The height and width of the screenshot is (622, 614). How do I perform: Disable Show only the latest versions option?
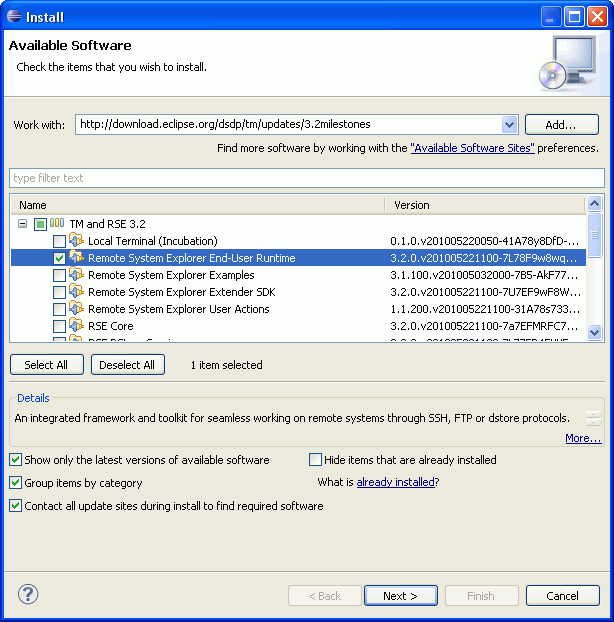[15, 460]
